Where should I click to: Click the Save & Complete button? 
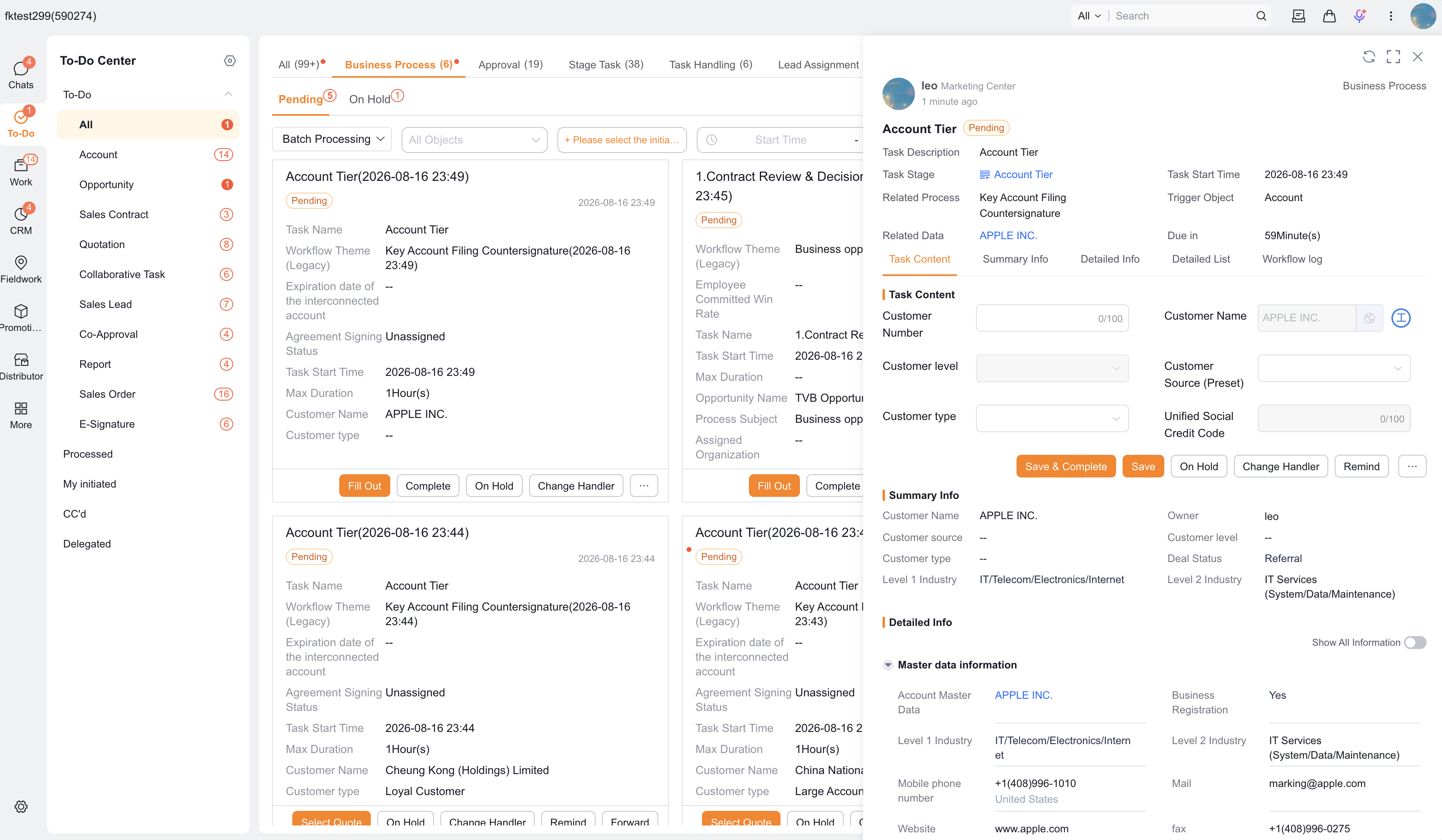(x=1066, y=467)
